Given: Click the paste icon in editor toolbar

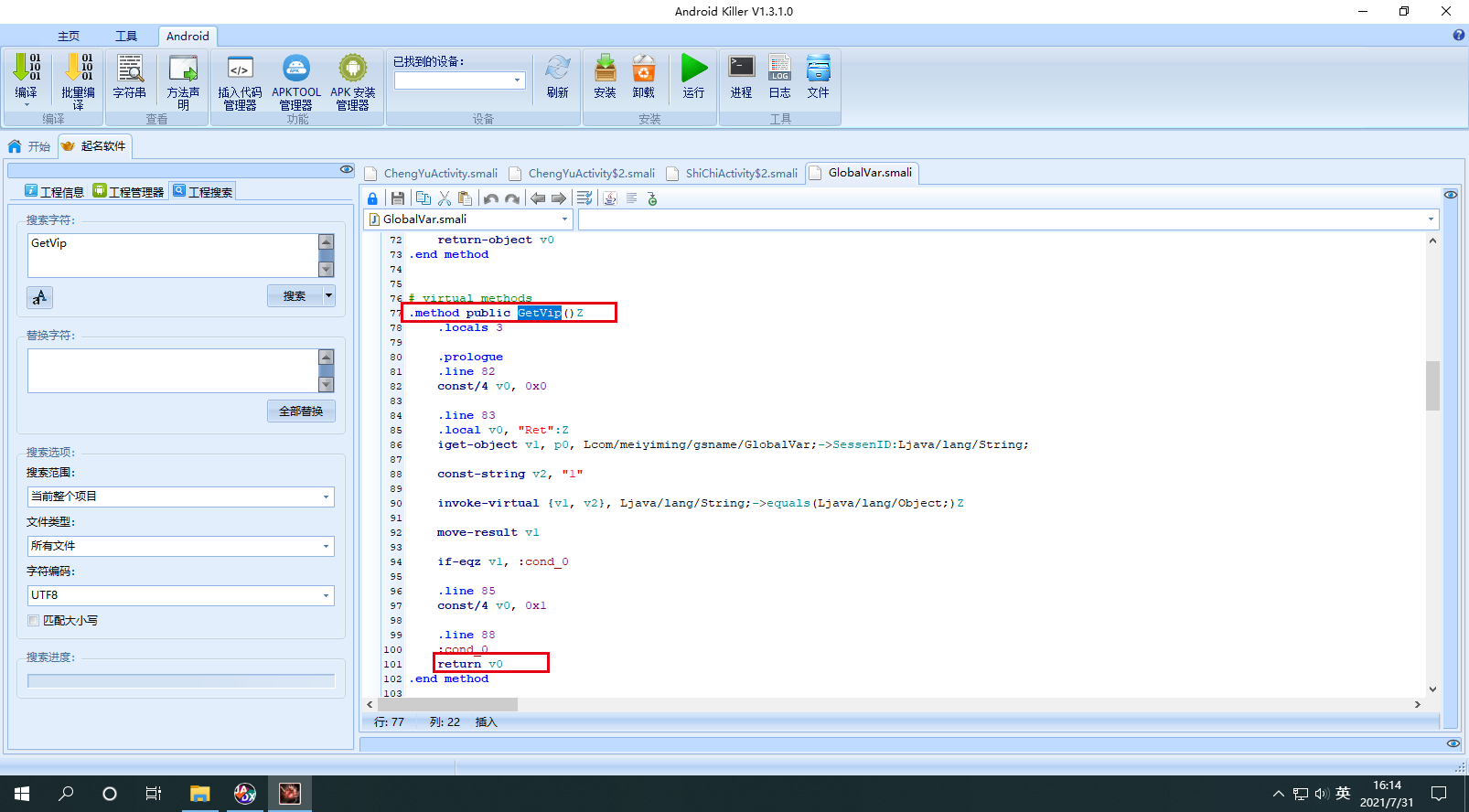Looking at the screenshot, I should (x=466, y=198).
